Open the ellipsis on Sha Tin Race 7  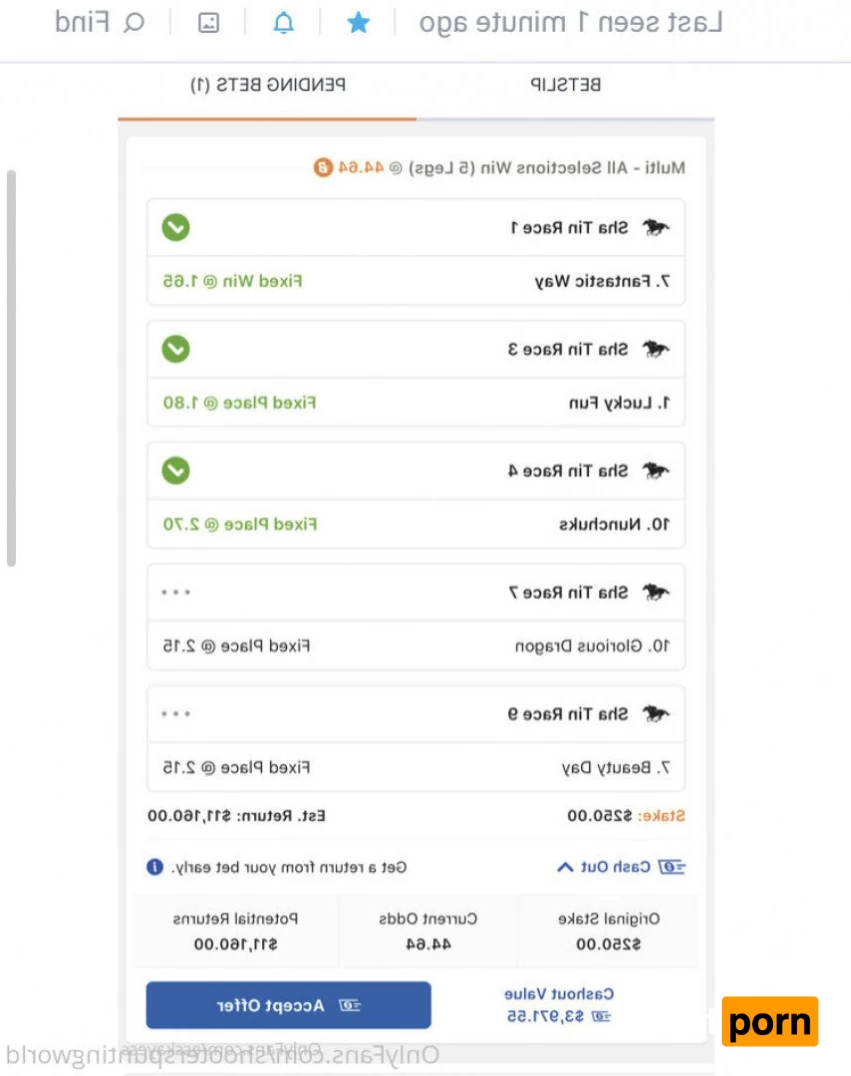(x=176, y=592)
